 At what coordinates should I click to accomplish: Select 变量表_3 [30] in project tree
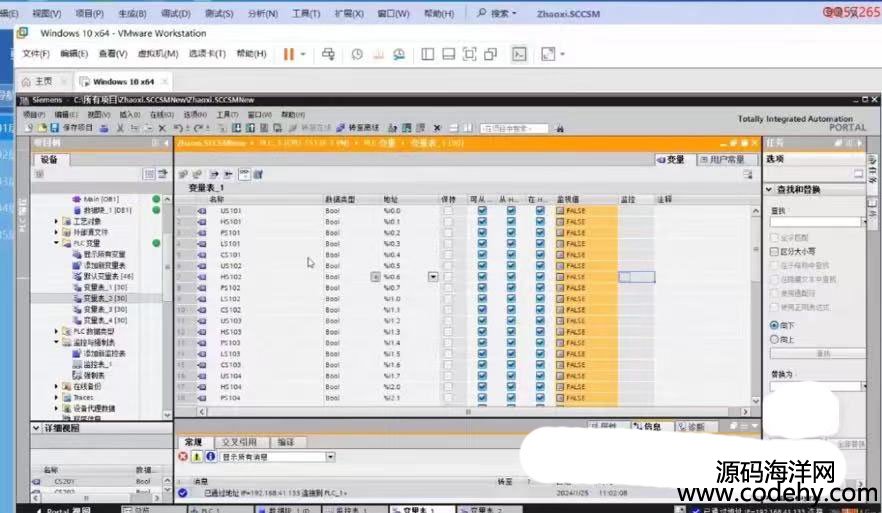tap(105, 309)
